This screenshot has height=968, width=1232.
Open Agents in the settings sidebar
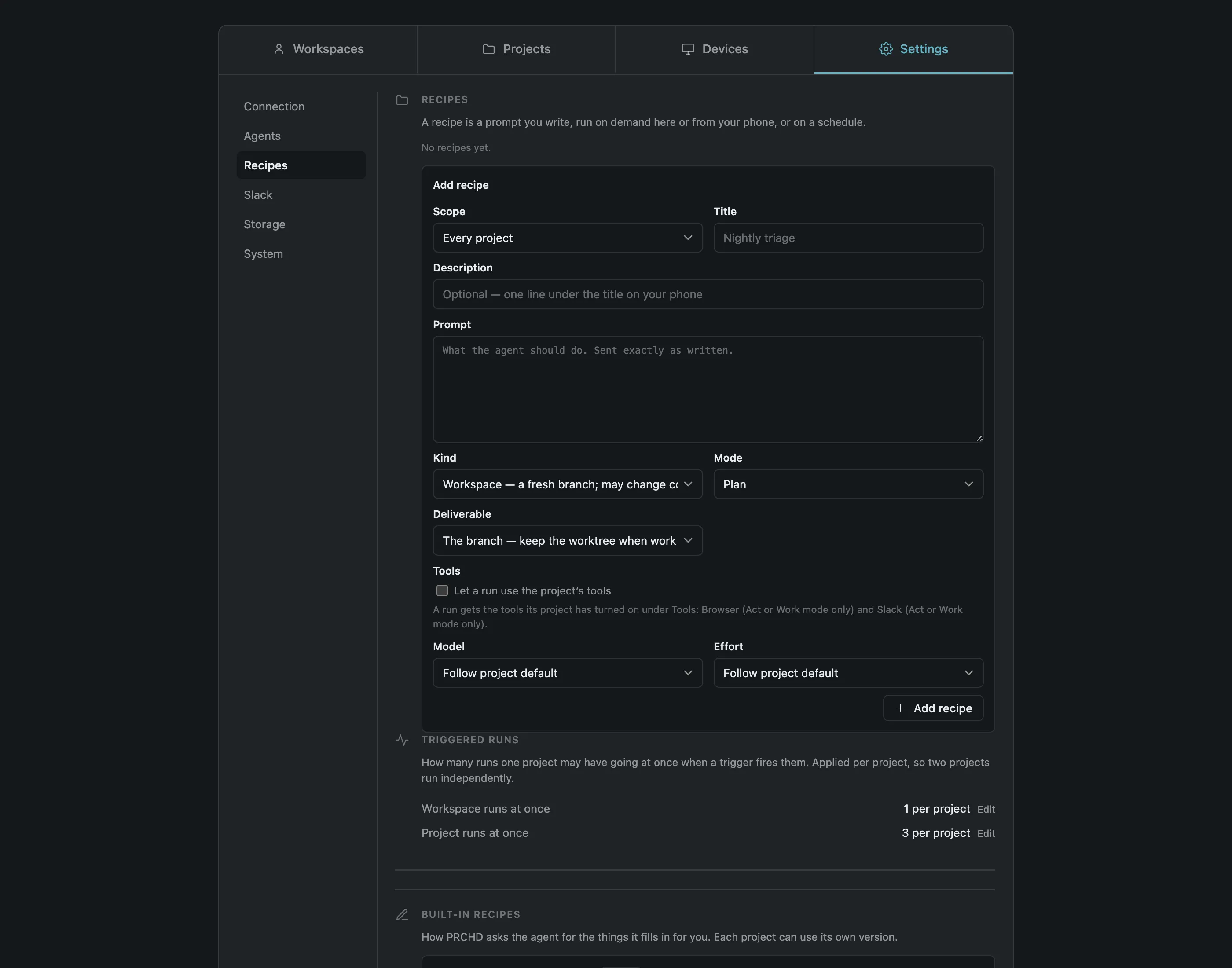coord(301,136)
